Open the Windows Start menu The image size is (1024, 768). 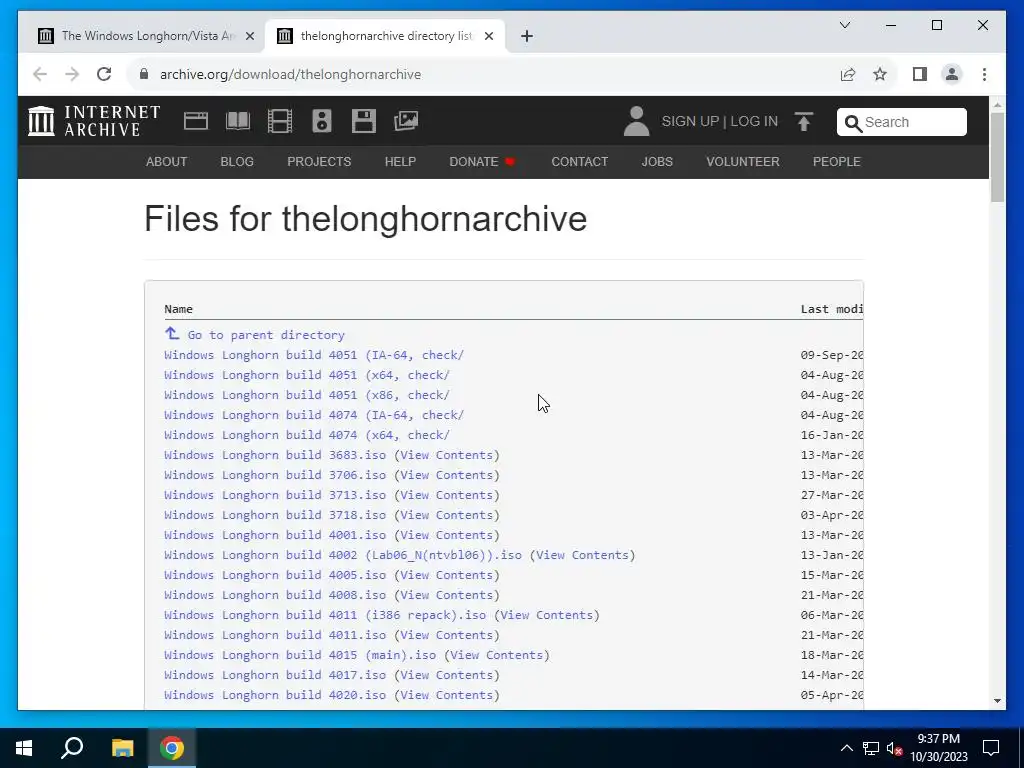coord(24,748)
